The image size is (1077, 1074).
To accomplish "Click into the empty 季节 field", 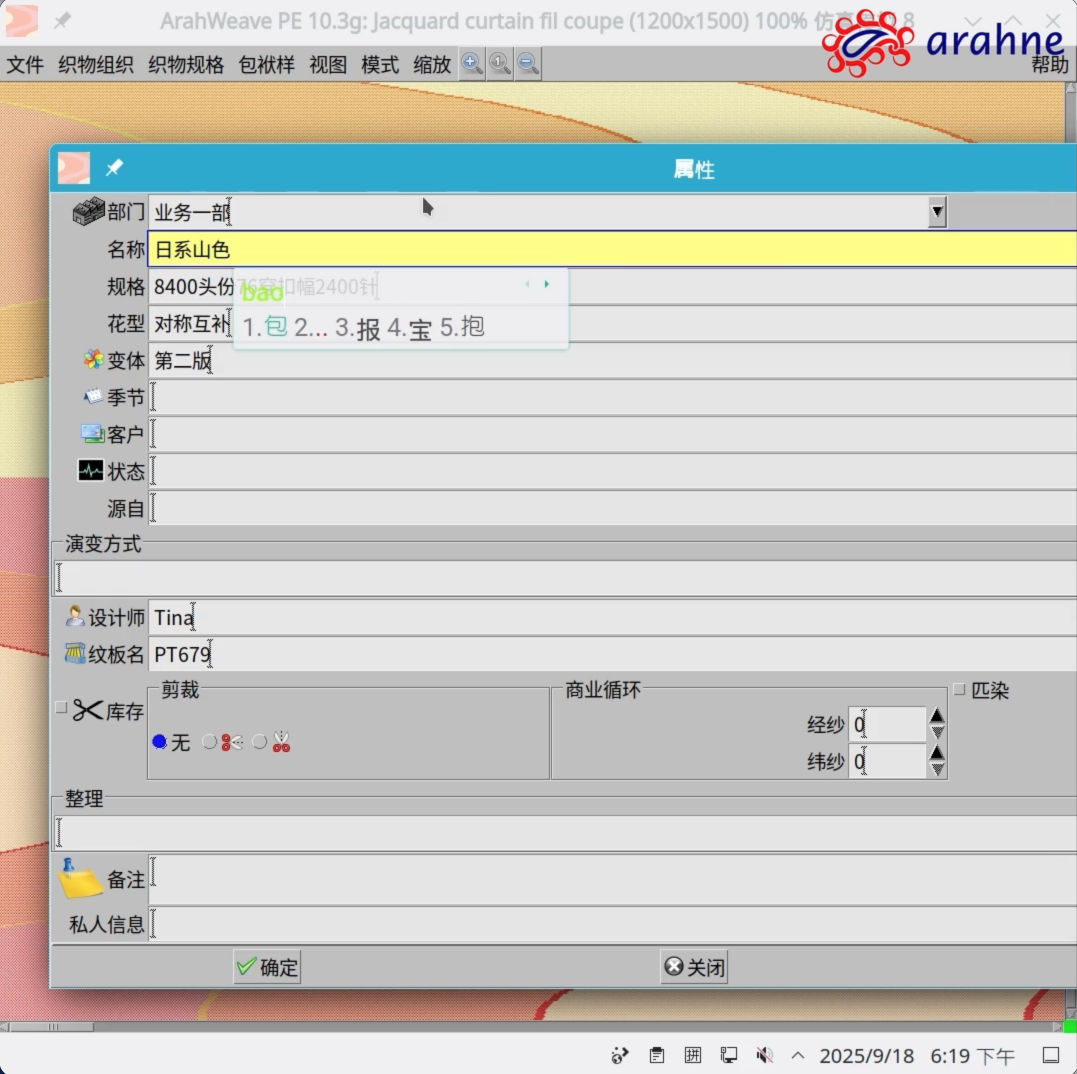I will coord(612,397).
